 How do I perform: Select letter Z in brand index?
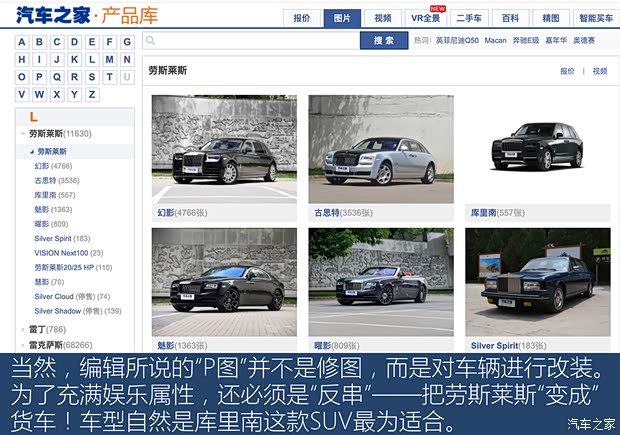(92, 95)
